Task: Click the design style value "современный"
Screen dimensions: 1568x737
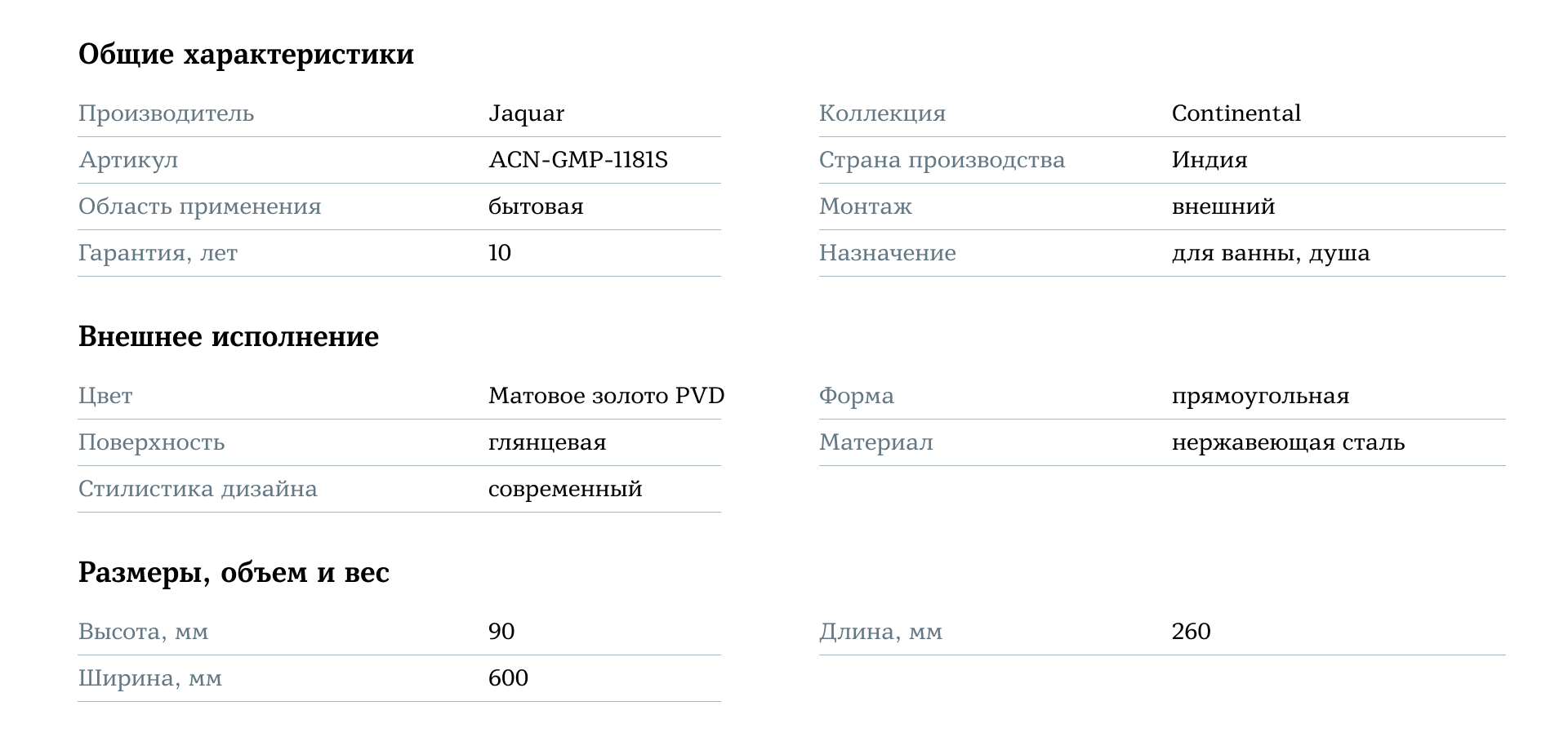Action: coord(564,489)
